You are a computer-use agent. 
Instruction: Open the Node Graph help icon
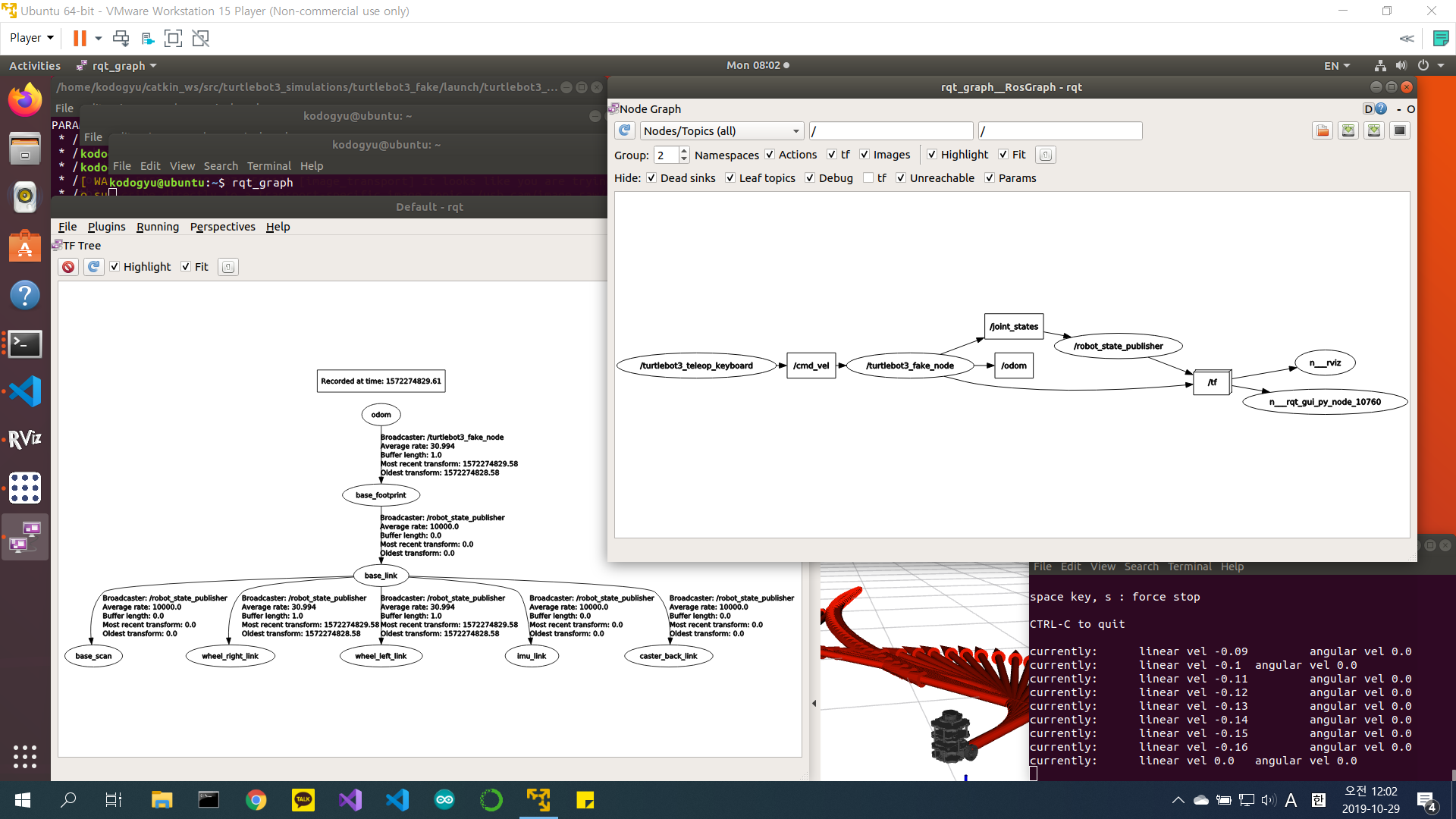pyautogui.click(x=1381, y=108)
